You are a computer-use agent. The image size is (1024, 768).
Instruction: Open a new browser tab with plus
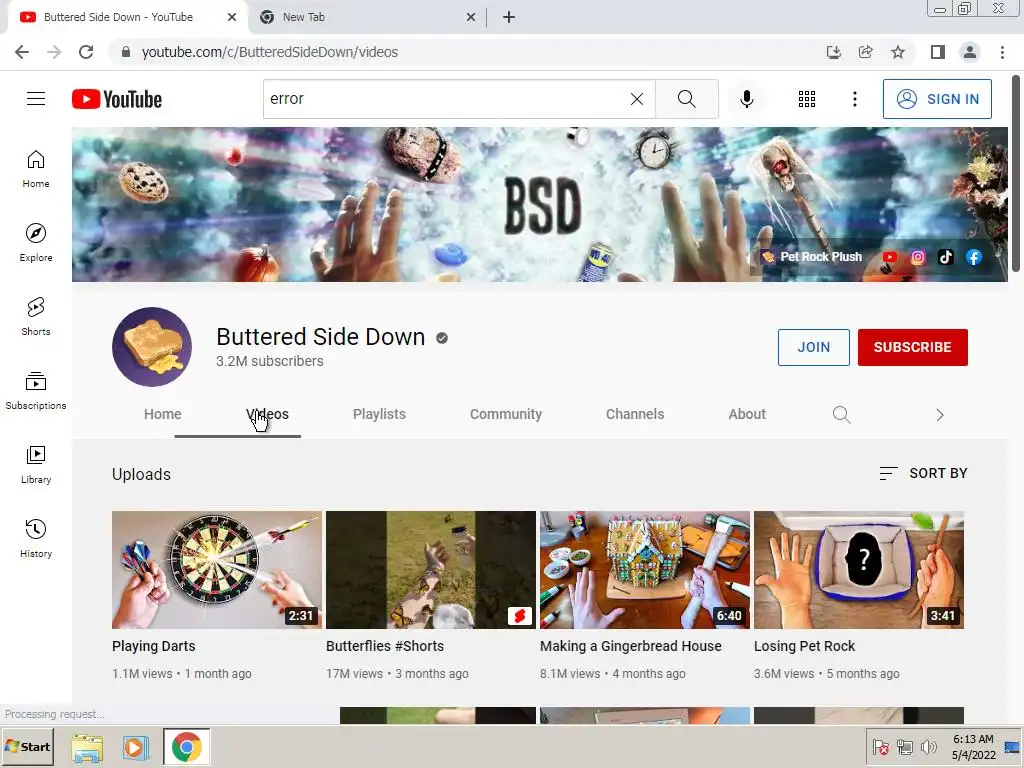click(509, 17)
